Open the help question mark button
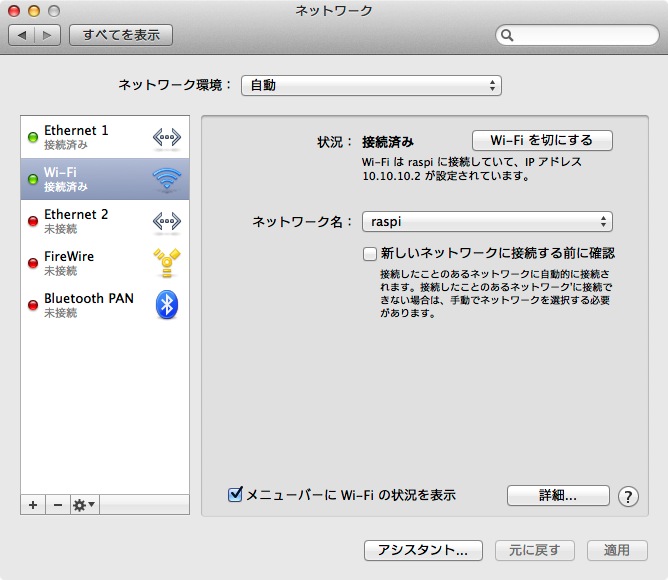Viewport: 668px width, 580px height. 628,496
